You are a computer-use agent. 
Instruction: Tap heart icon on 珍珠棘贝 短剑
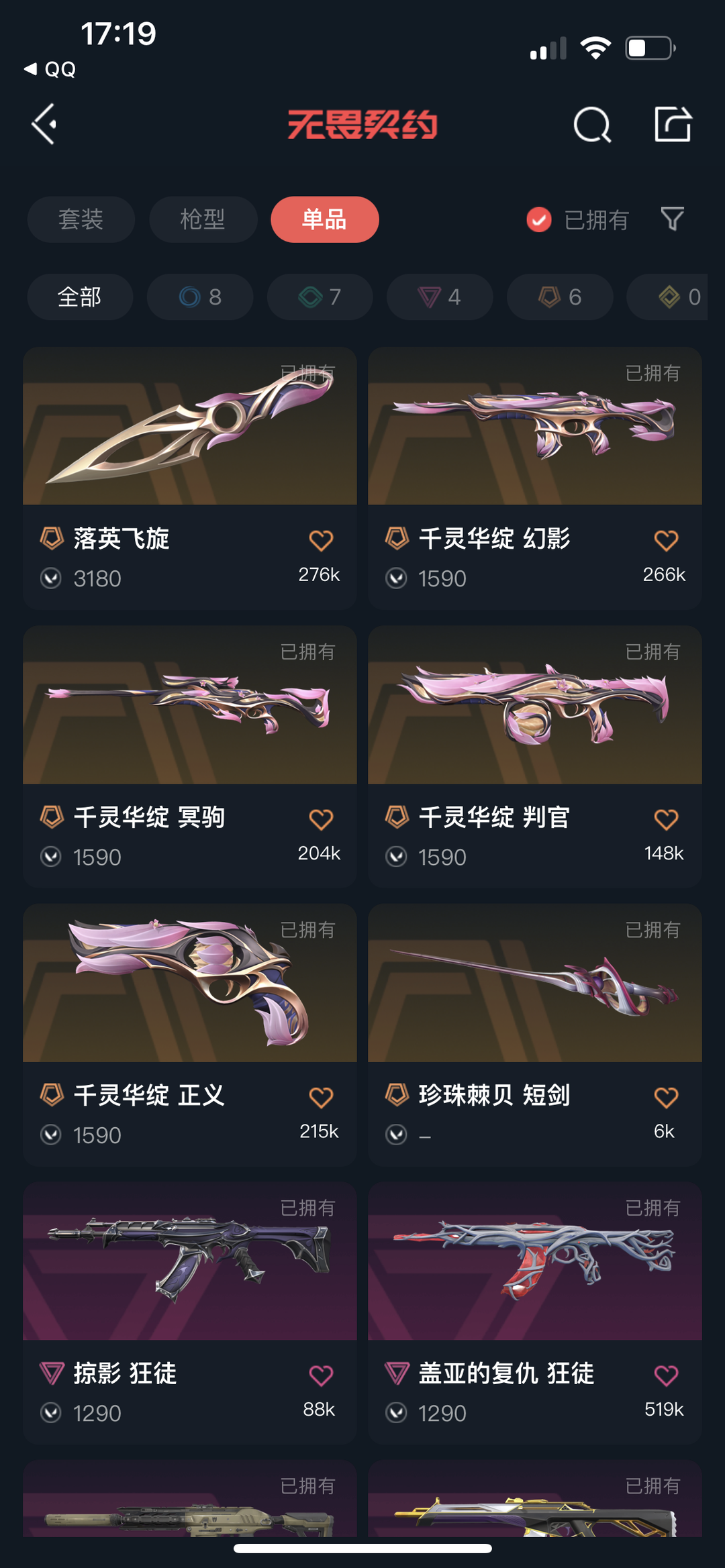point(666,1097)
